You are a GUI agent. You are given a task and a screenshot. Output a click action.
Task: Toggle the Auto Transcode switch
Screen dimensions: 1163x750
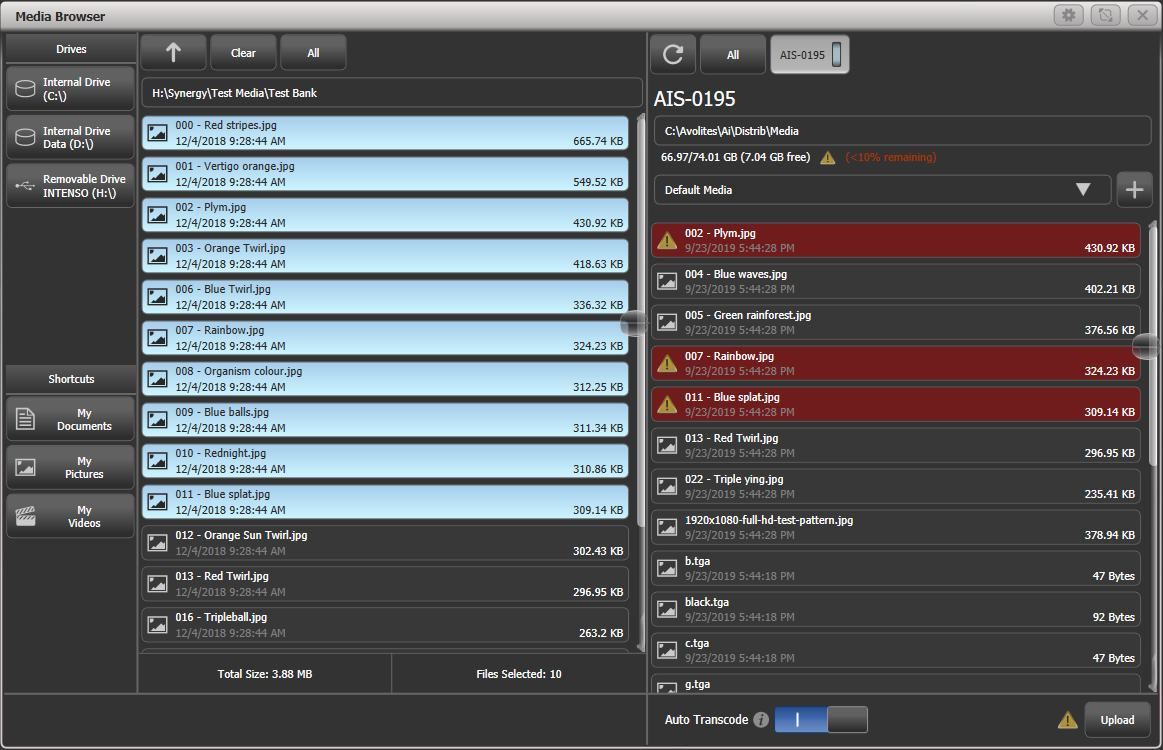820,720
